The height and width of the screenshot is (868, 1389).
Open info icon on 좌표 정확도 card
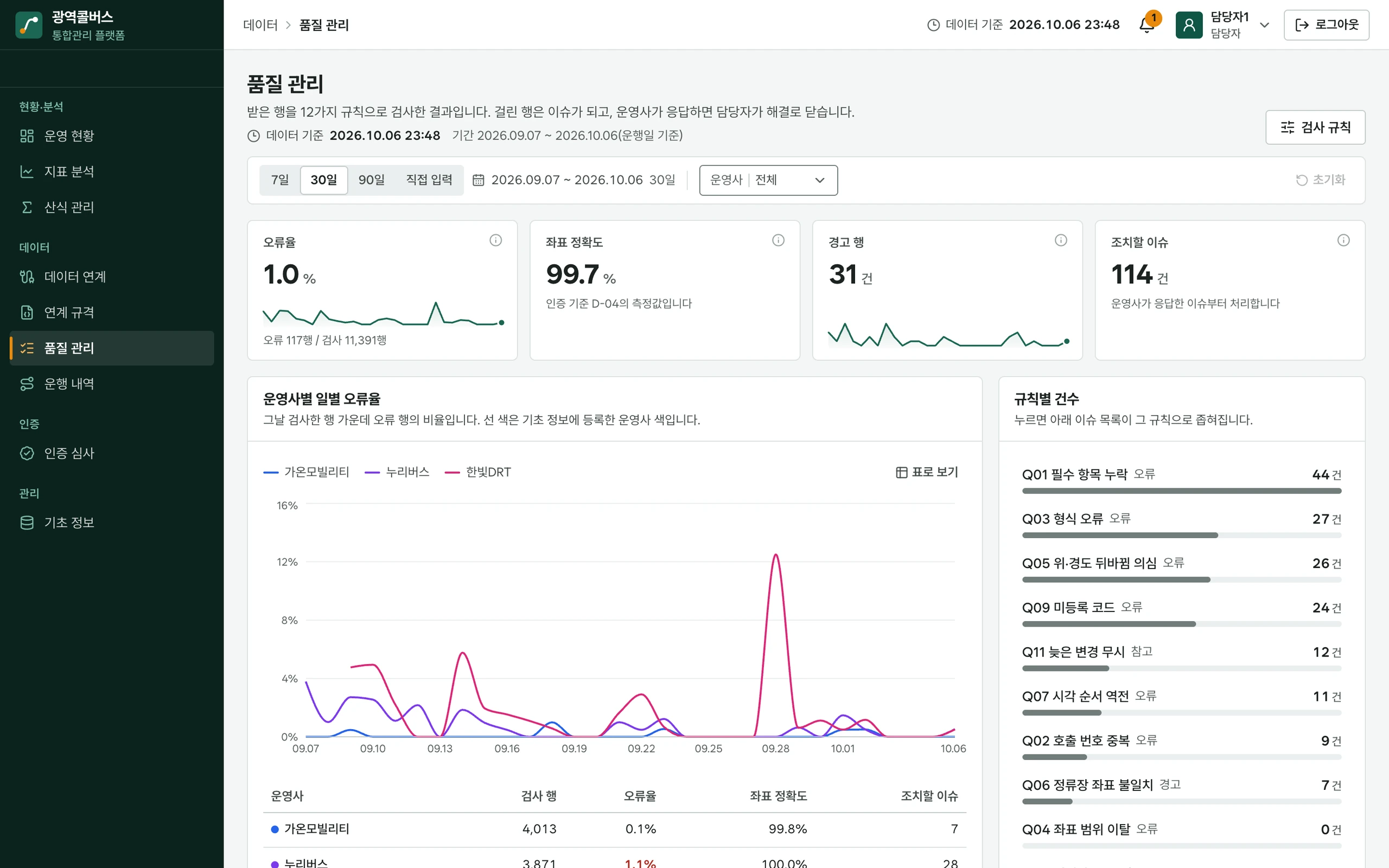778,240
